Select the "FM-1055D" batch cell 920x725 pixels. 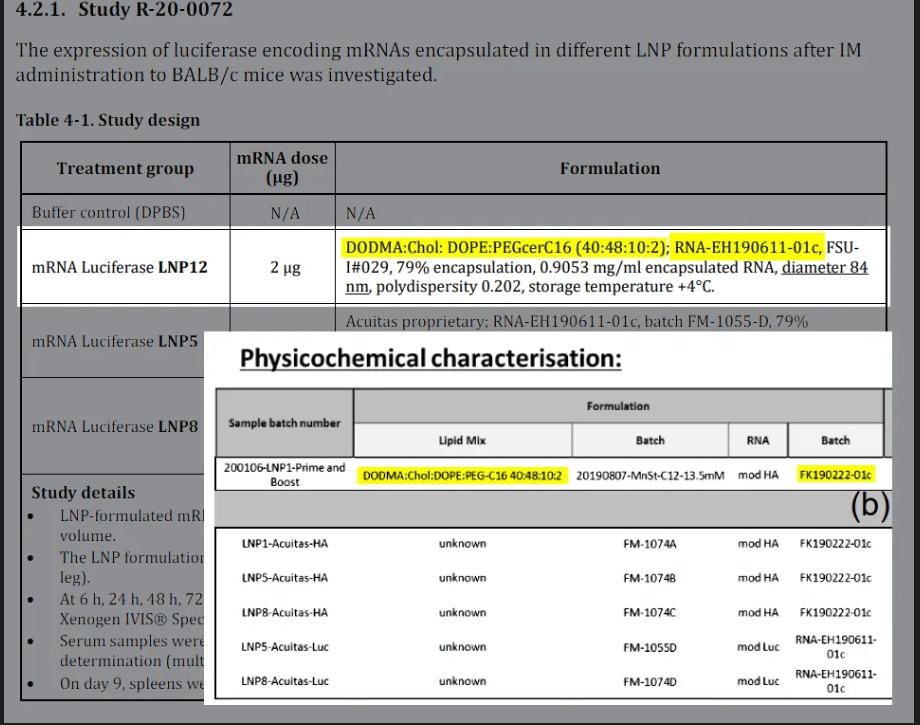(x=649, y=647)
